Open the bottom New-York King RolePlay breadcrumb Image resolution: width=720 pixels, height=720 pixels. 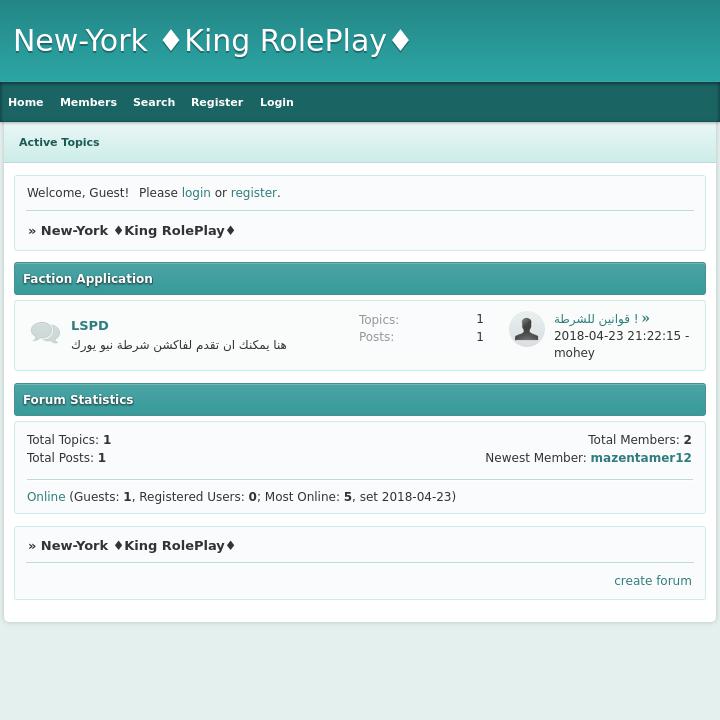click(x=138, y=546)
